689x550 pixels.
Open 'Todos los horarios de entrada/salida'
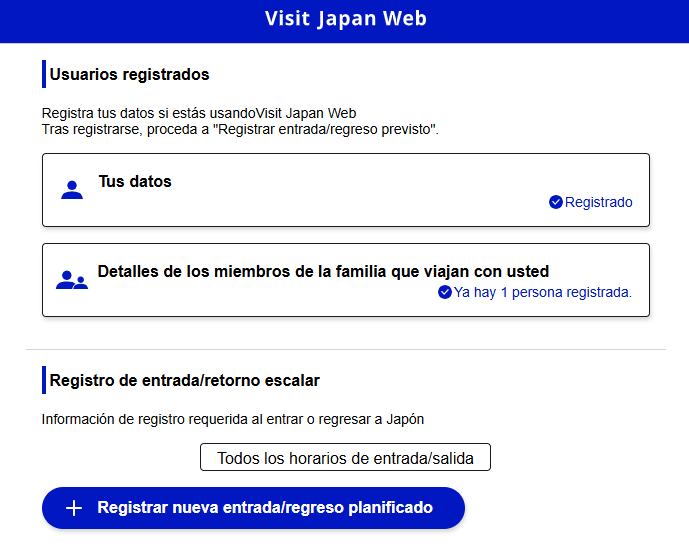[x=345, y=457]
